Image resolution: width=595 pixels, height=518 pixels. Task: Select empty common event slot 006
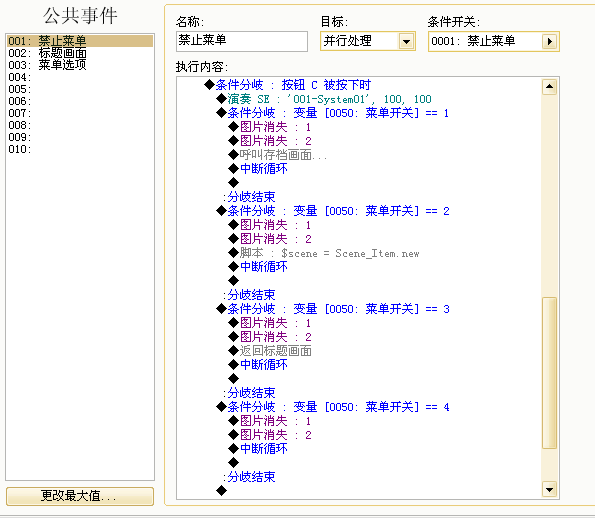[x=80, y=101]
